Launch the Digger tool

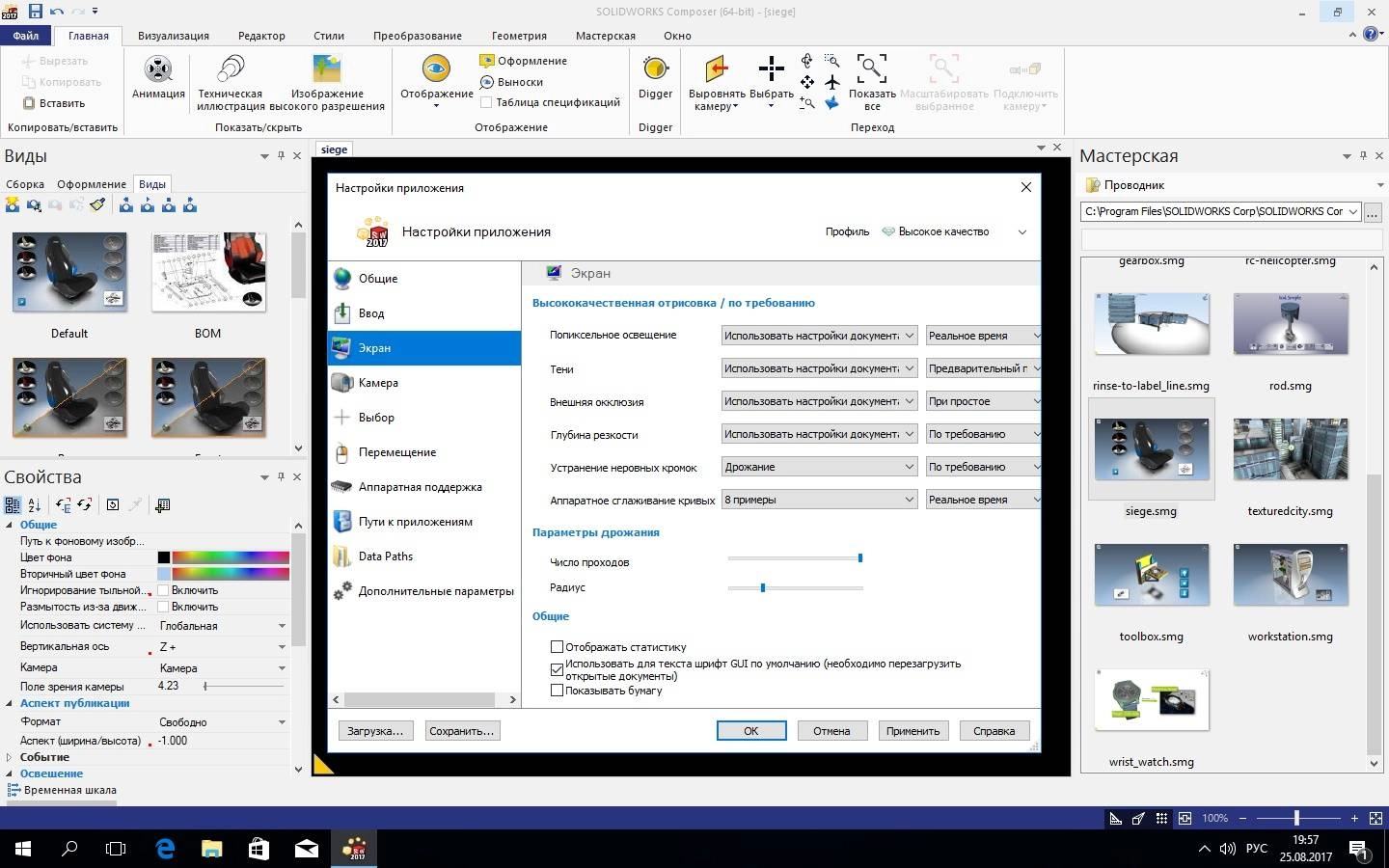tap(655, 77)
